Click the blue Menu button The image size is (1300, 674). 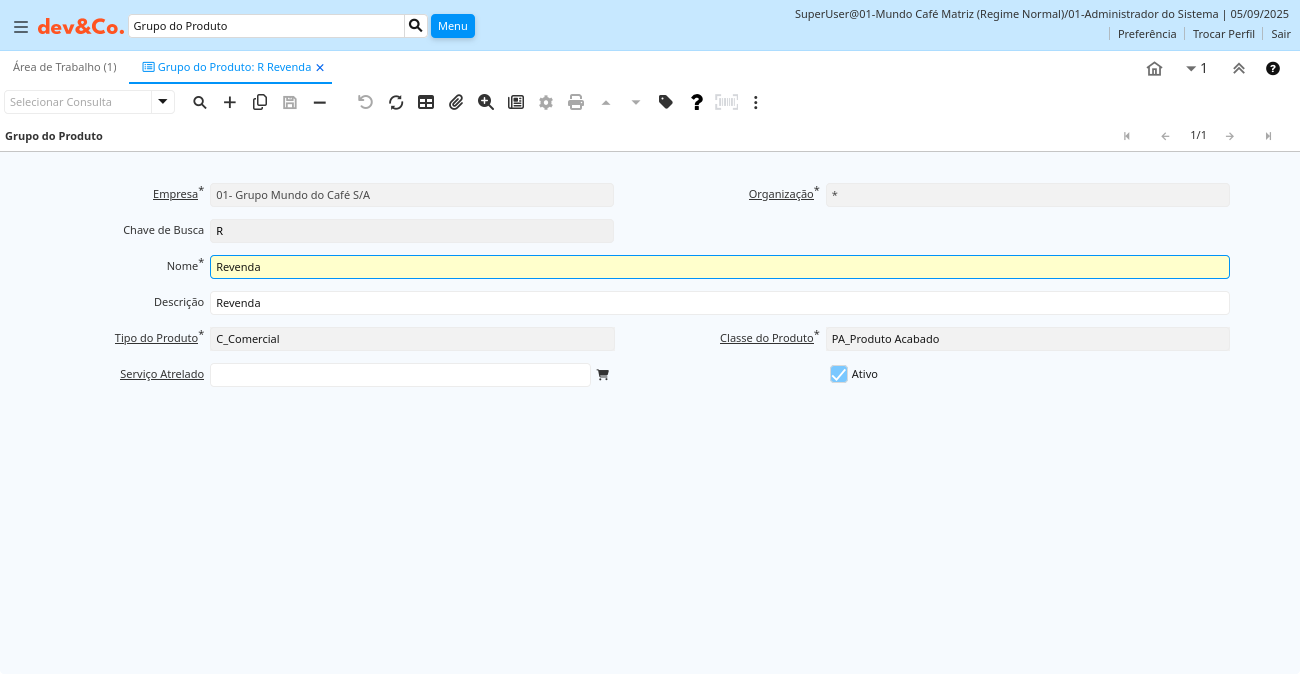pos(453,26)
